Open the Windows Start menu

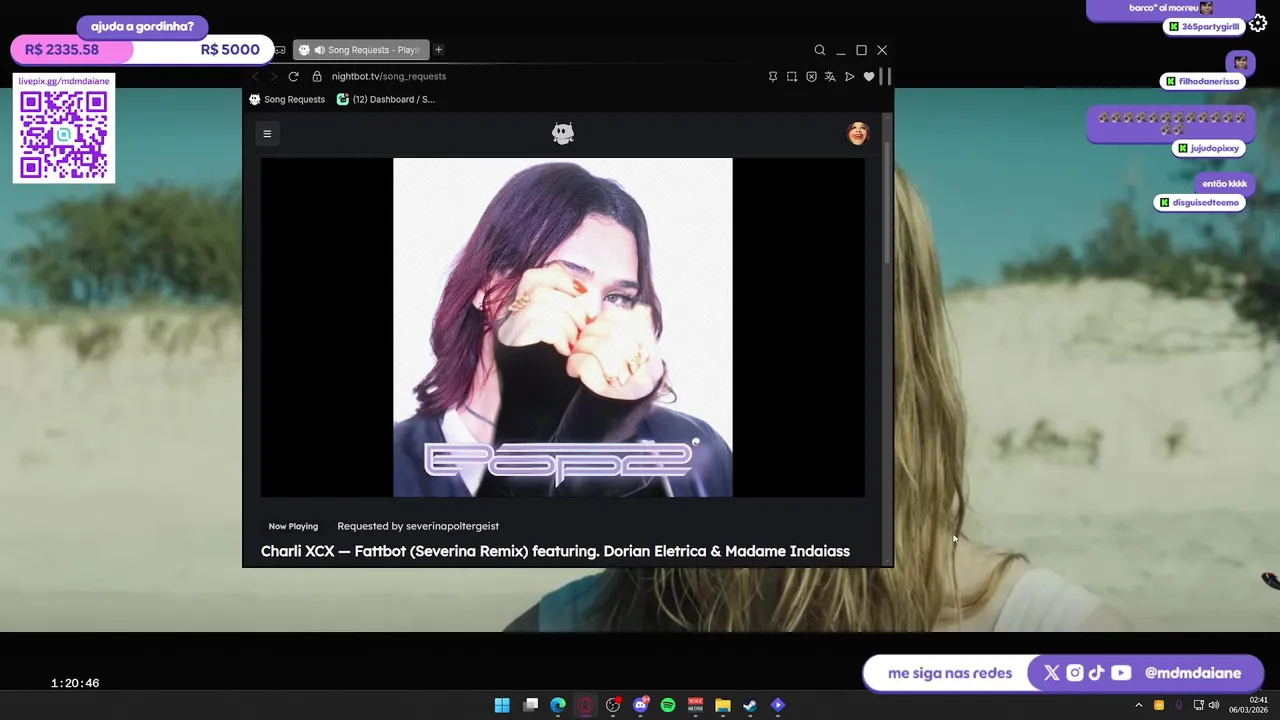[x=502, y=705]
